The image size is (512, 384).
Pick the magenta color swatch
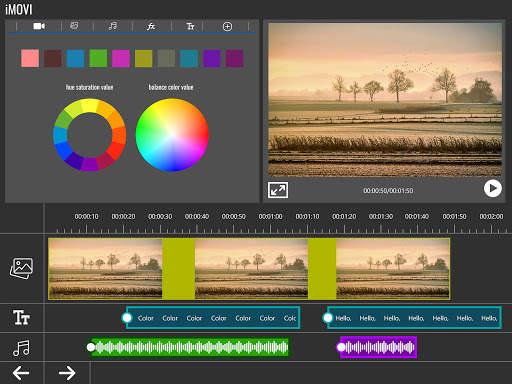[121, 58]
